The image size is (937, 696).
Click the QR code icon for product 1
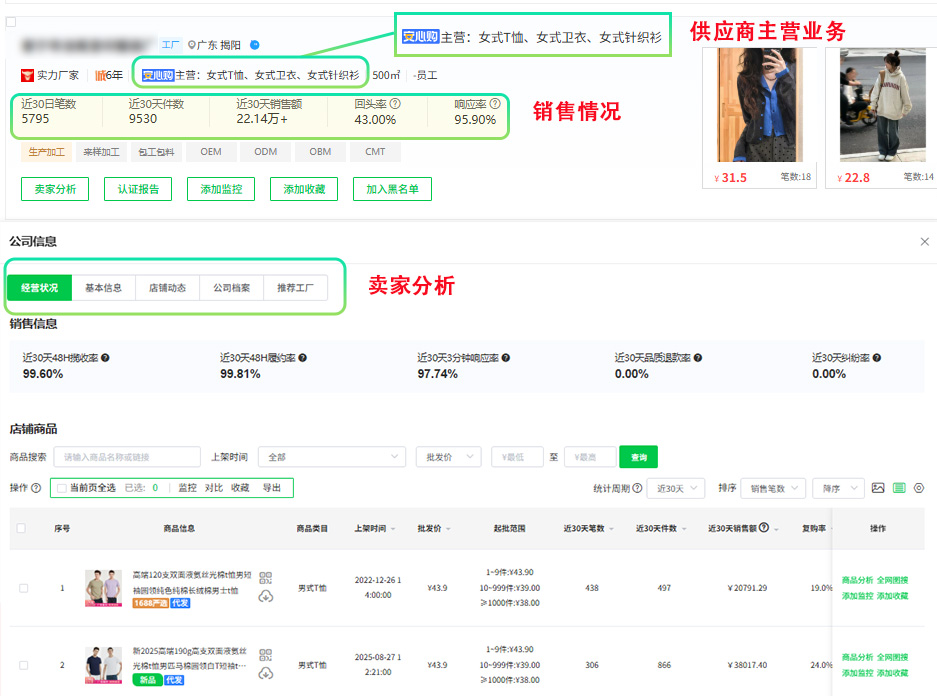tap(265, 578)
